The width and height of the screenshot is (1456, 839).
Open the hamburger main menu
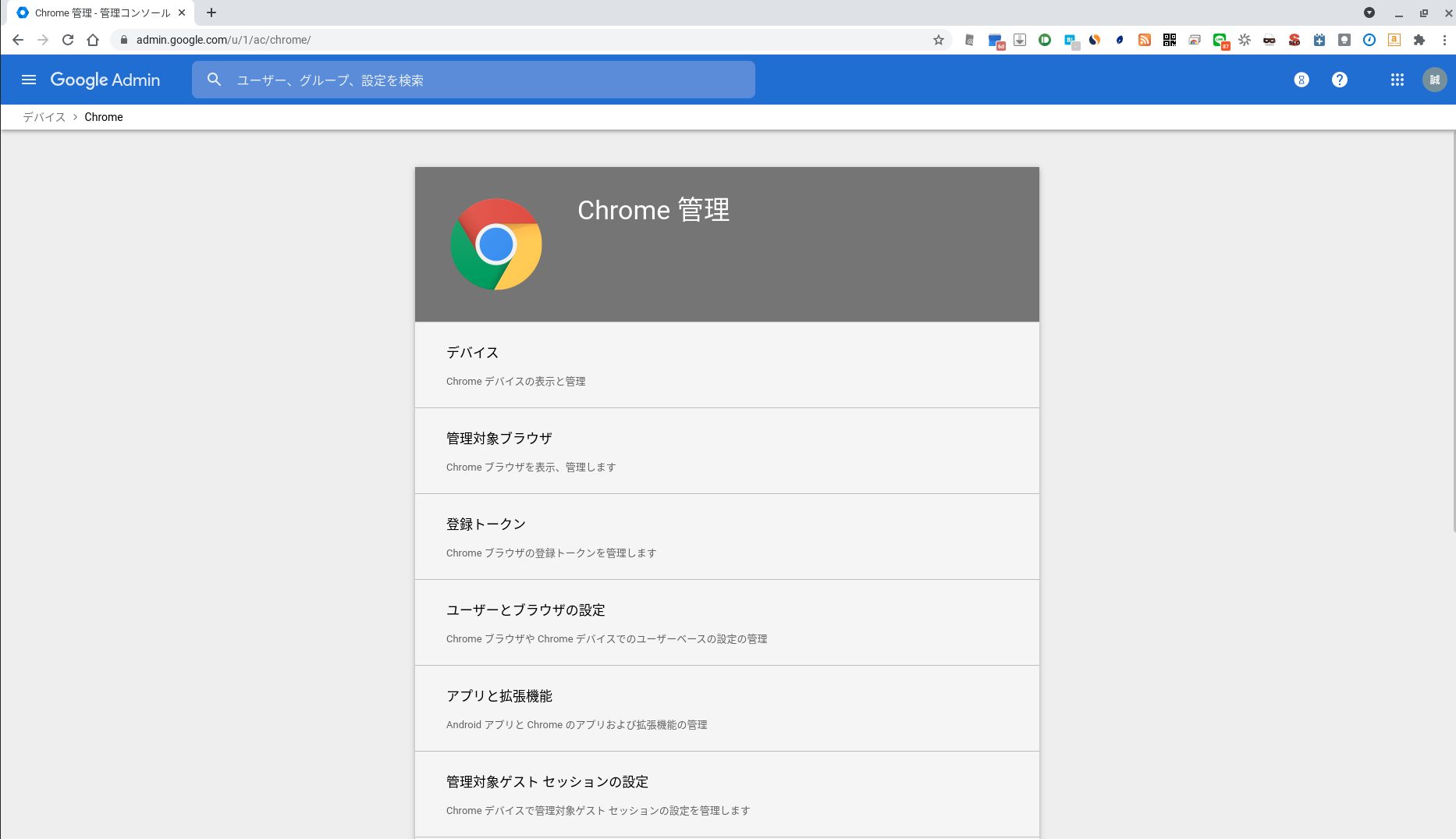coord(29,80)
